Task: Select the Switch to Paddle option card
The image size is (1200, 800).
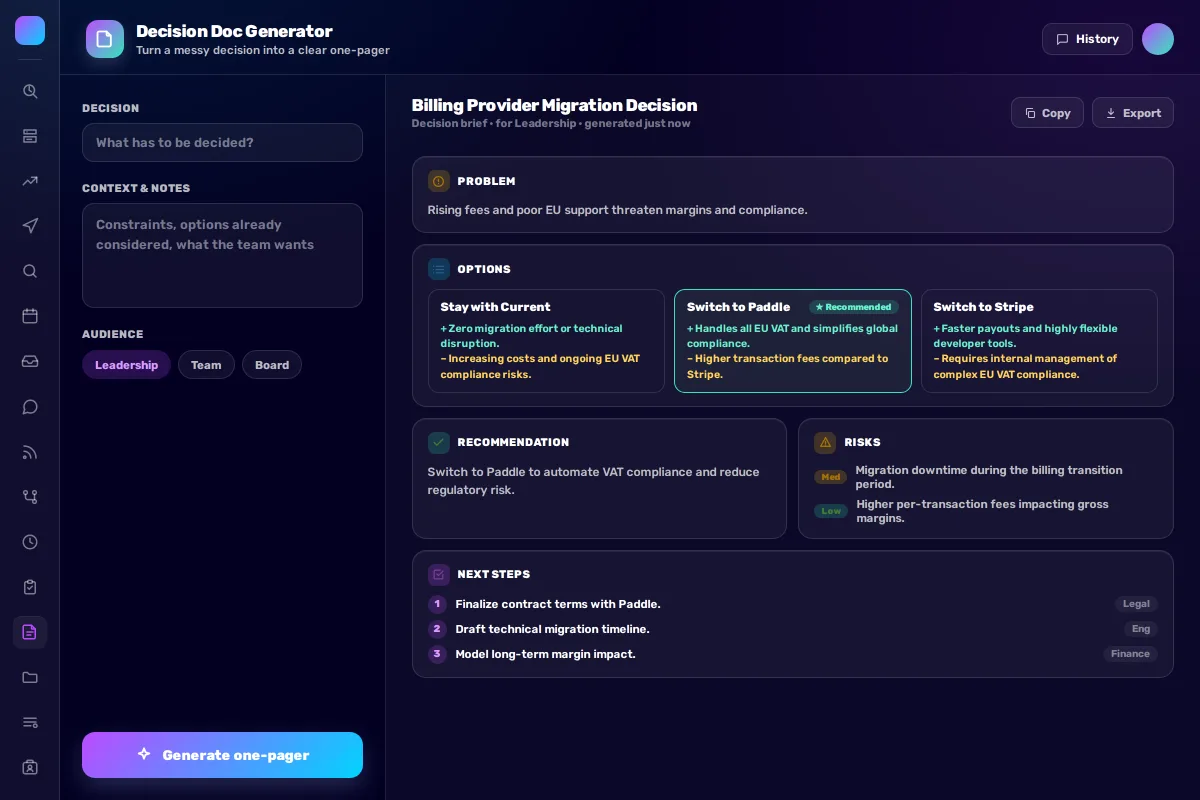Action: coord(793,341)
